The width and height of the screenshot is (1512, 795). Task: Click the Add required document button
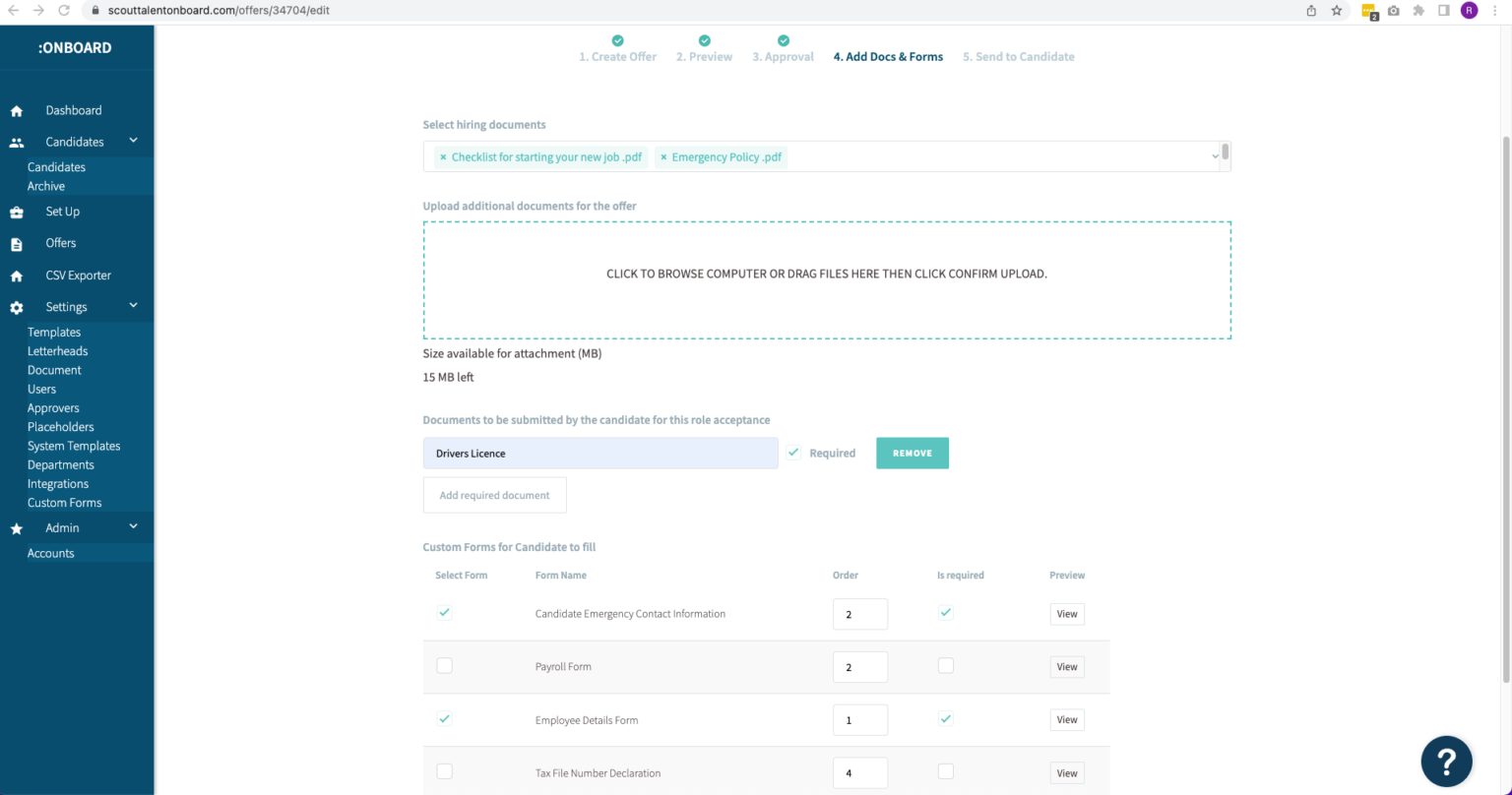[494, 494]
